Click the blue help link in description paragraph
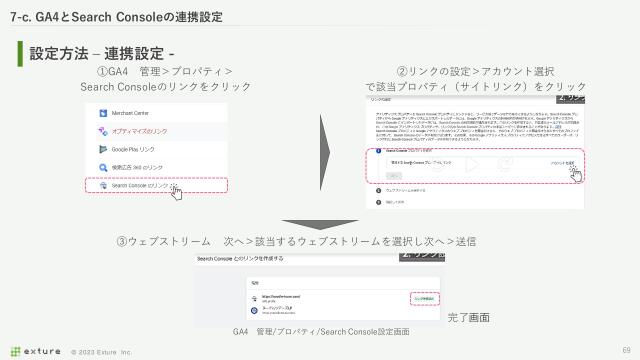The image size is (640, 360). coord(558,127)
